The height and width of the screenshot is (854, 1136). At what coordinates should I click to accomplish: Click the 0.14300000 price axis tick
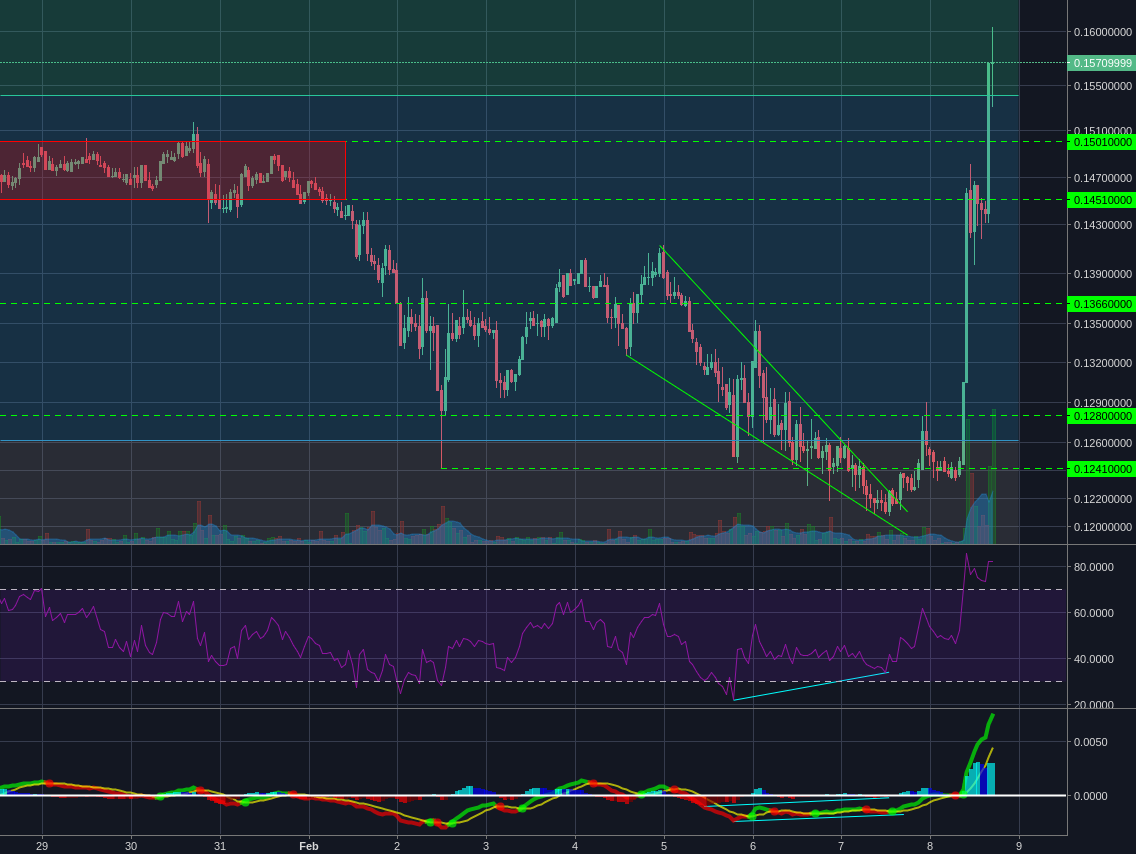coord(1103,225)
